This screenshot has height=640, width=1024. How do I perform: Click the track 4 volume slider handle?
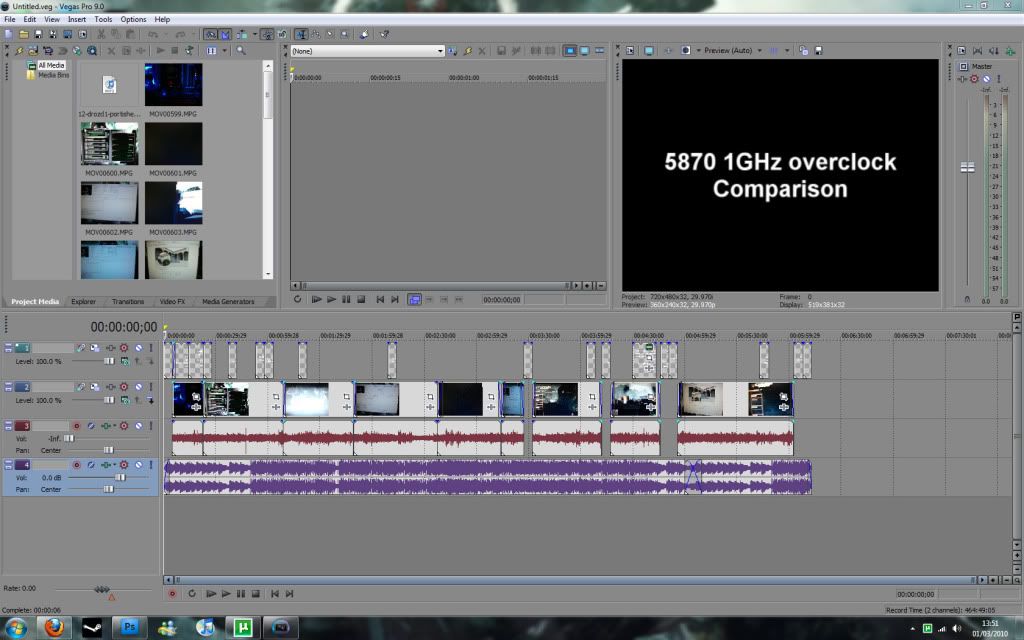tap(120, 478)
